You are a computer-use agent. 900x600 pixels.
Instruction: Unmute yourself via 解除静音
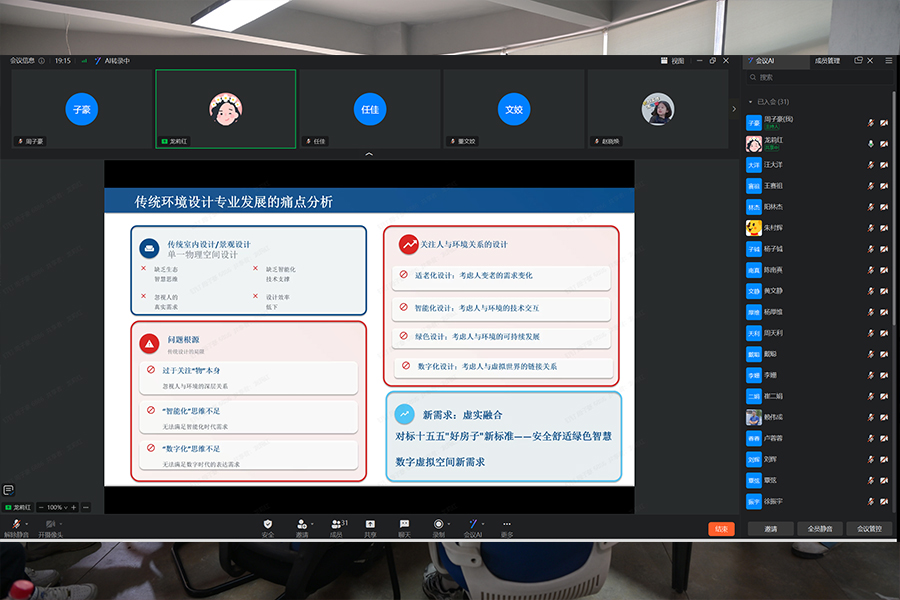pos(14,525)
